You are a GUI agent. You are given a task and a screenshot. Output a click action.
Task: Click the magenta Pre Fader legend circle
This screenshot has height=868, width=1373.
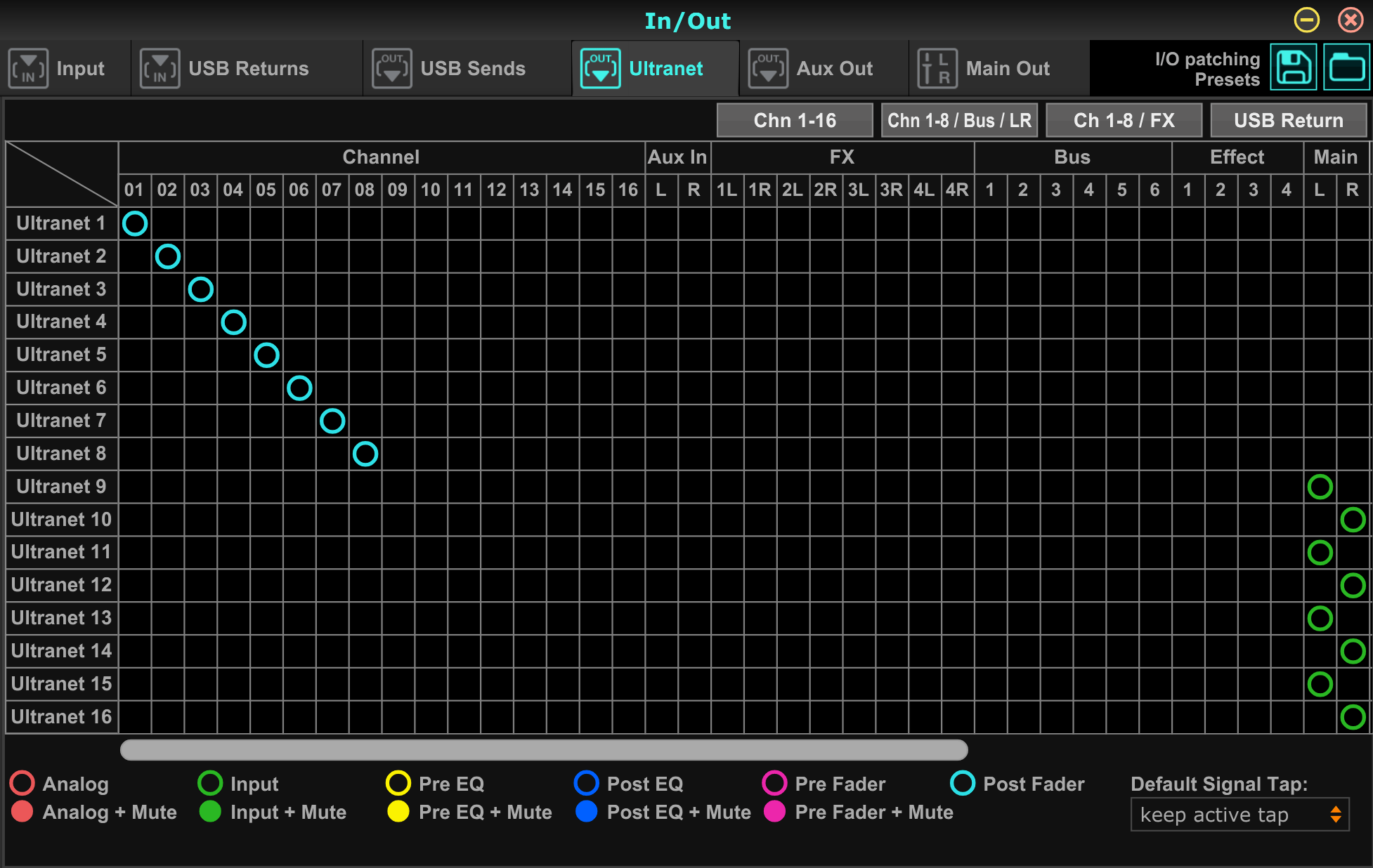774,783
